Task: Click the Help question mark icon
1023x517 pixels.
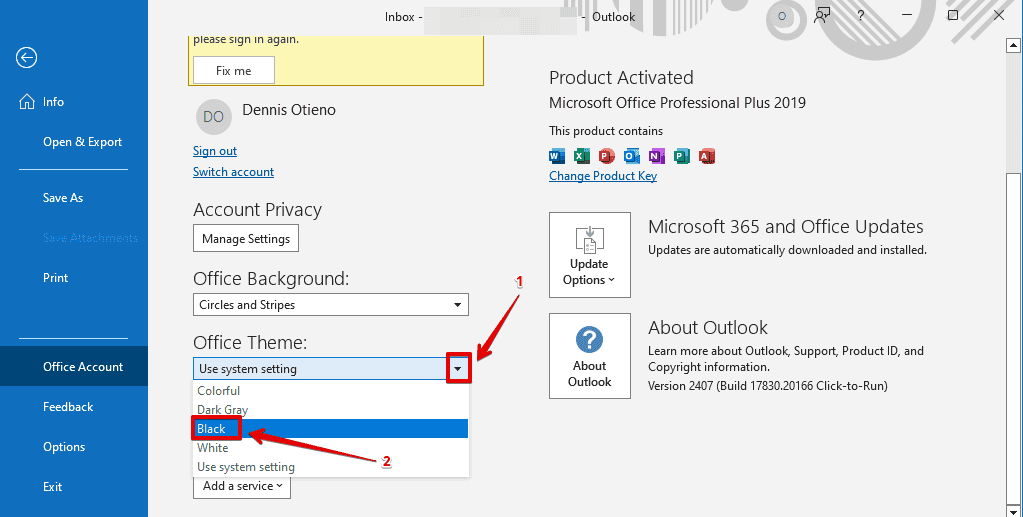Action: coord(861,16)
